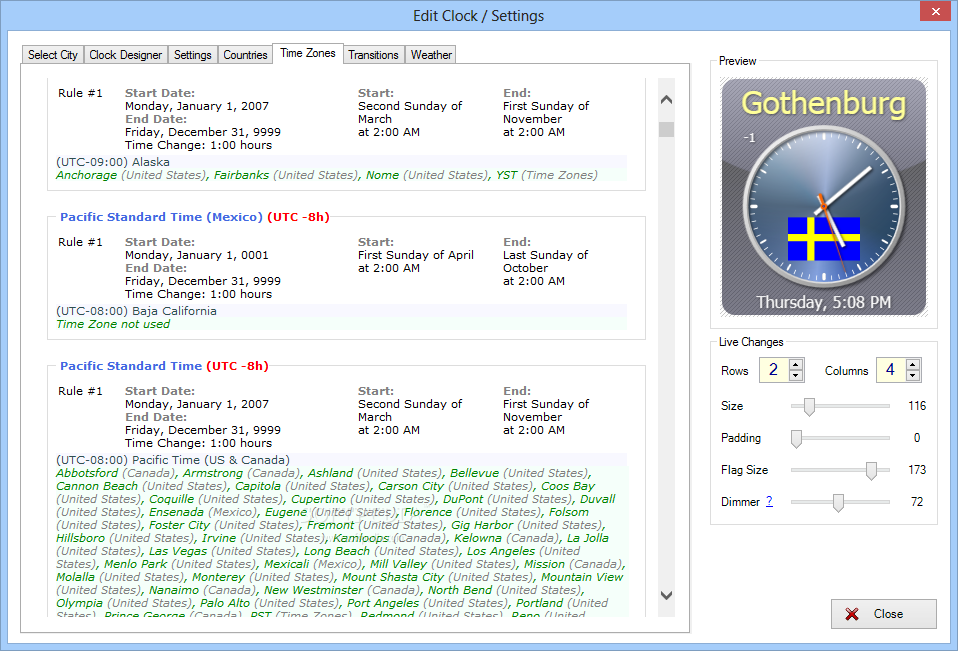Click the Dimmer value 72

tap(916, 501)
